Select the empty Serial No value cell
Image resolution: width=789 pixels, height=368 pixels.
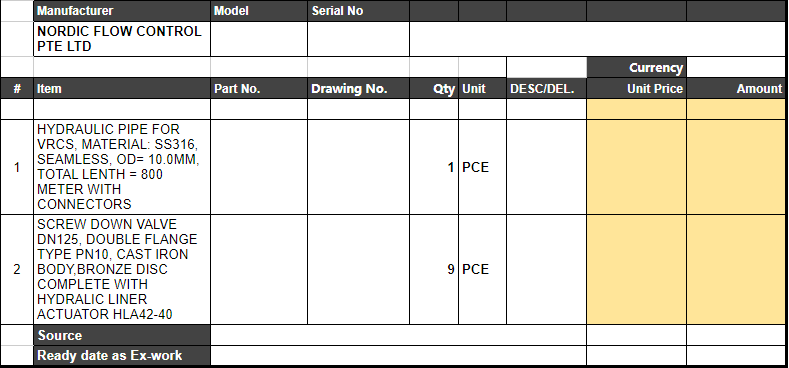(358, 39)
